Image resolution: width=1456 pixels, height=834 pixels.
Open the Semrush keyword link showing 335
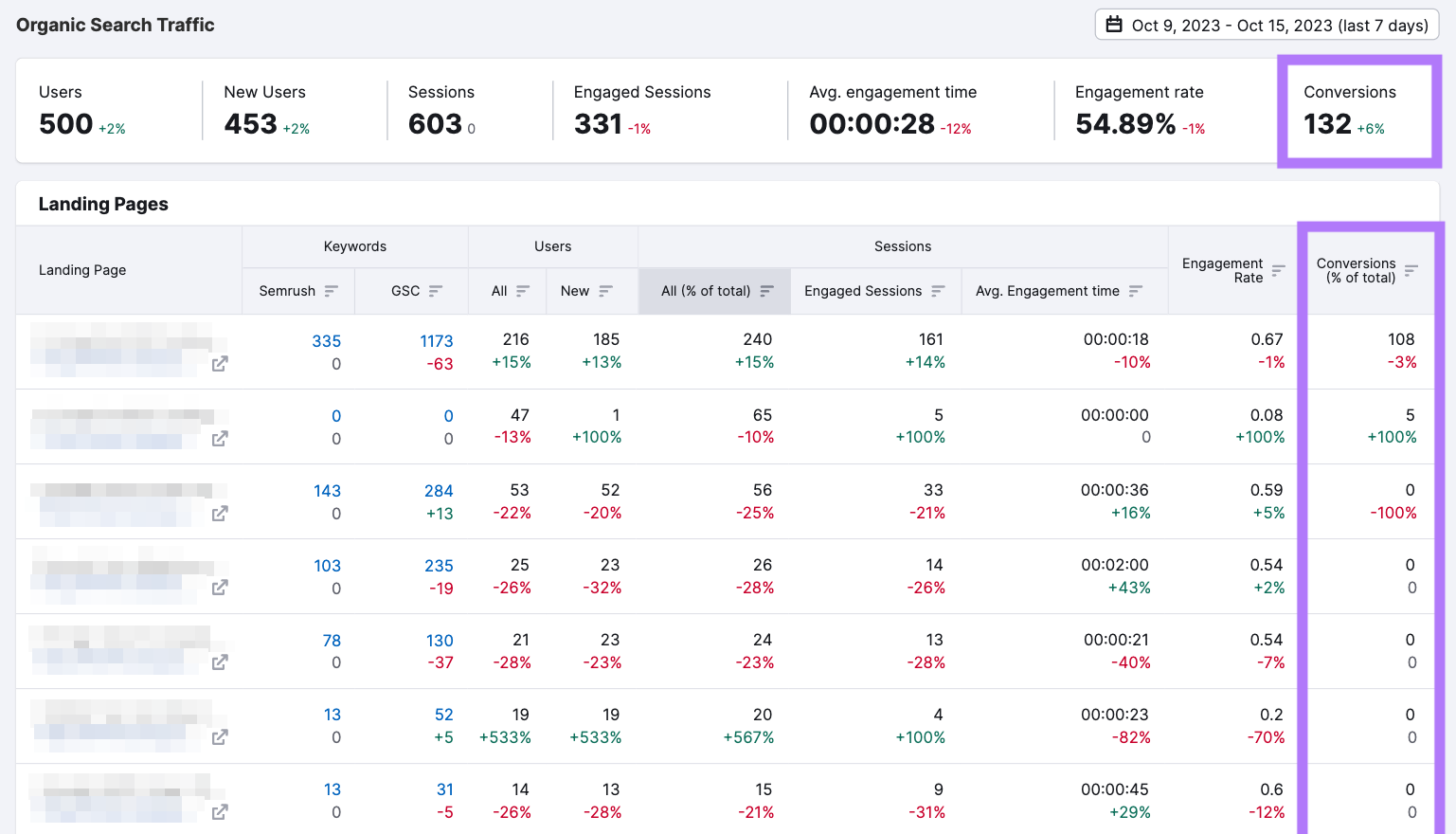pos(327,340)
